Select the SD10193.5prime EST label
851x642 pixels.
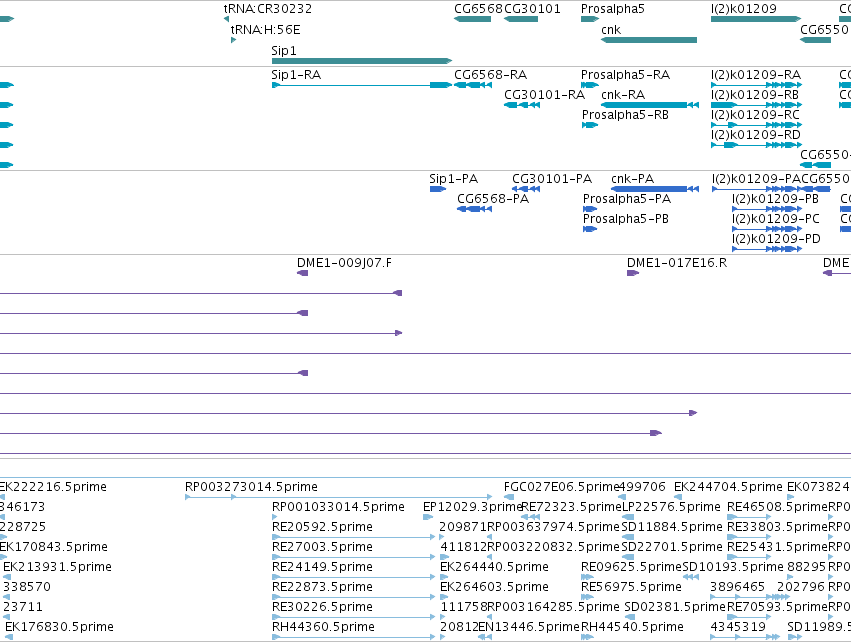click(733, 567)
